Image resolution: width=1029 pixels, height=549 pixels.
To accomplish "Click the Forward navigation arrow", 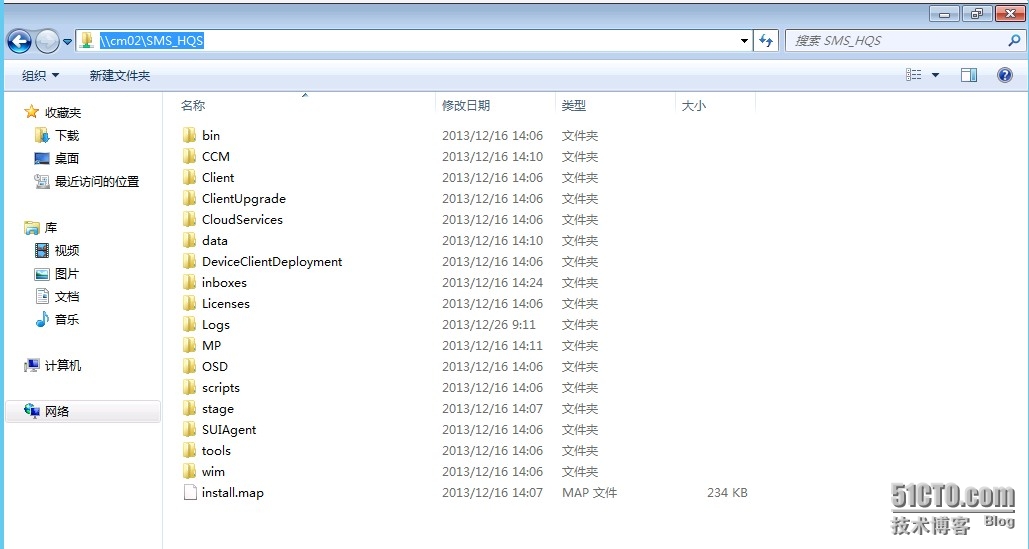I will point(47,41).
